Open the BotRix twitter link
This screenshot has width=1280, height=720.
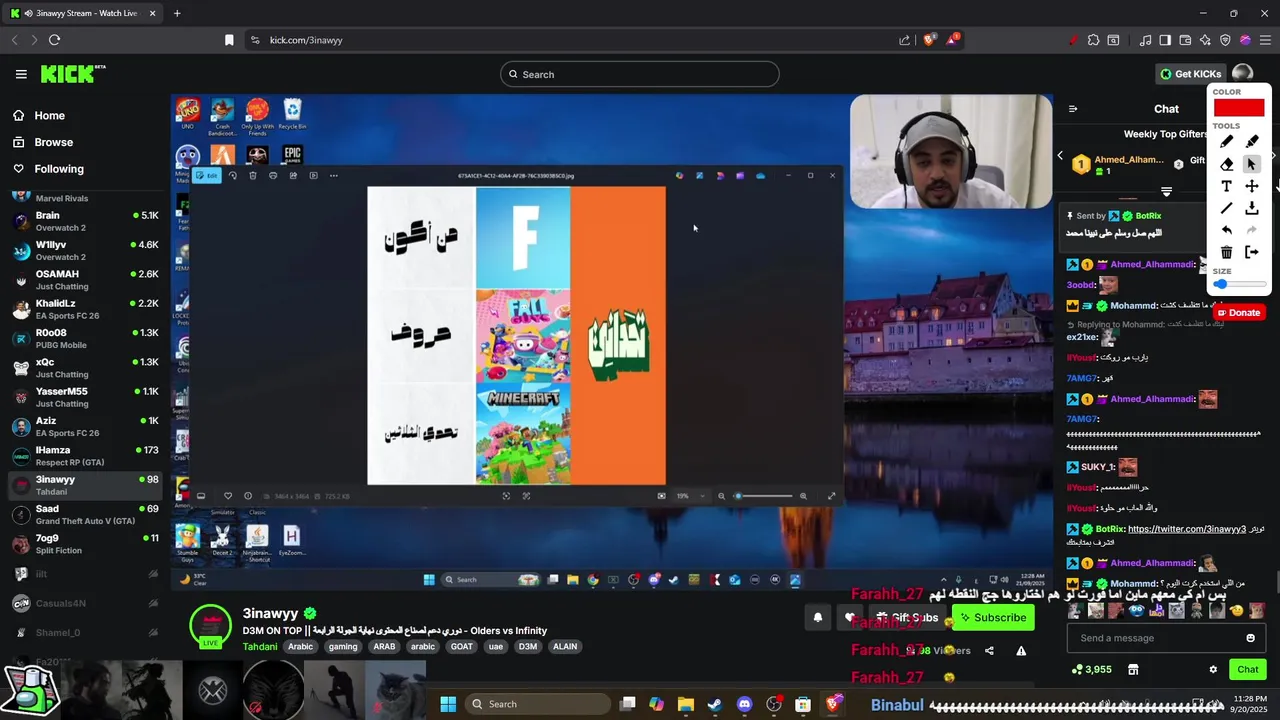point(1186,529)
